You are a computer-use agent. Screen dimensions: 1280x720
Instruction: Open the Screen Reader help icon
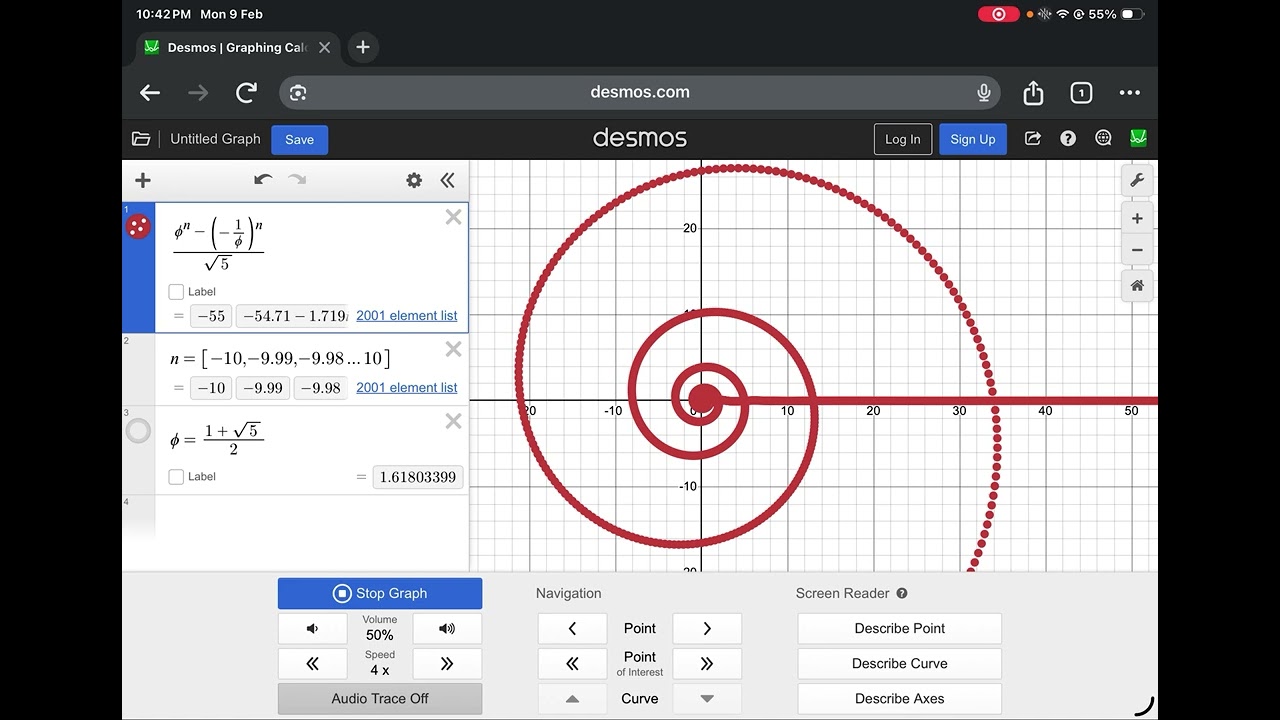click(902, 593)
